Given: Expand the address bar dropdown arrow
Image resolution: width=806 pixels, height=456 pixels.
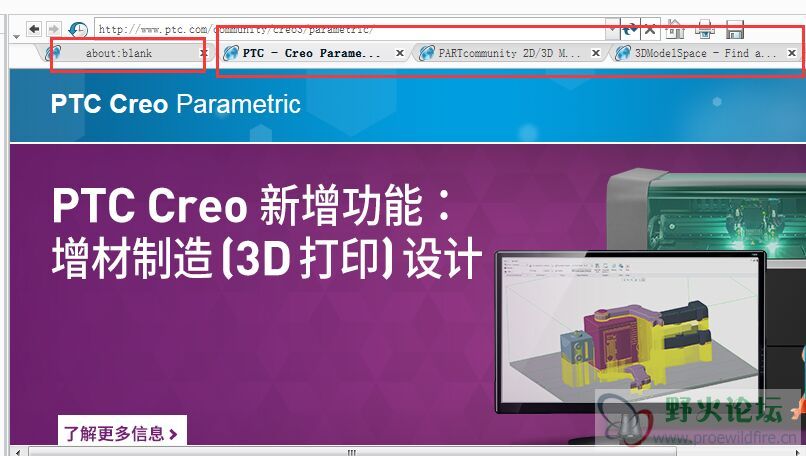Looking at the screenshot, I should (612, 29).
